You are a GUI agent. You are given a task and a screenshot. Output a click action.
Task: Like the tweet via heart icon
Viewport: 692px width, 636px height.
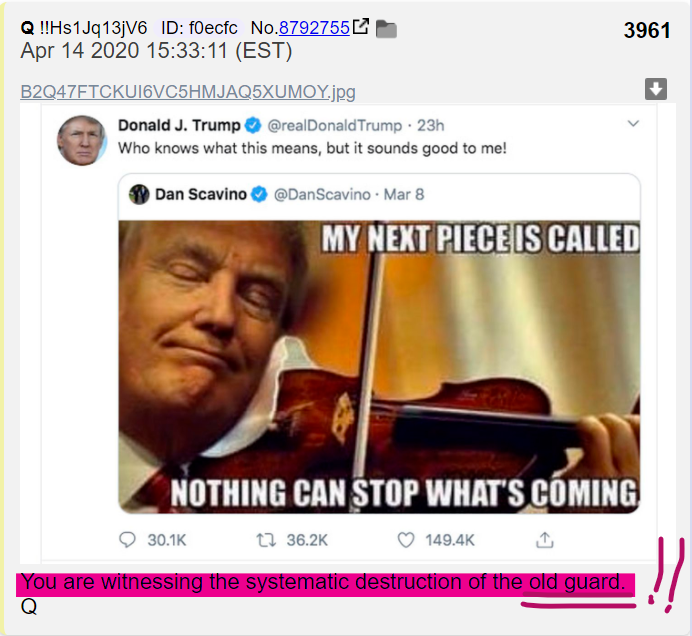[406, 540]
